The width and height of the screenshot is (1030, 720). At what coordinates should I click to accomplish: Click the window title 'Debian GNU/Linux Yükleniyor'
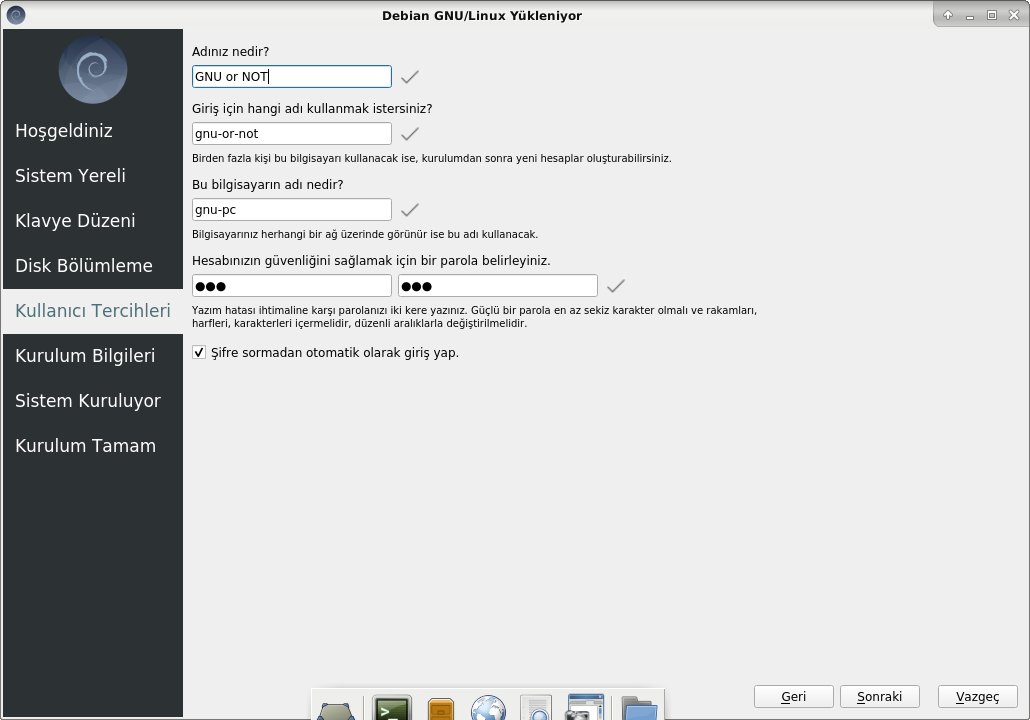pyautogui.click(x=482, y=15)
